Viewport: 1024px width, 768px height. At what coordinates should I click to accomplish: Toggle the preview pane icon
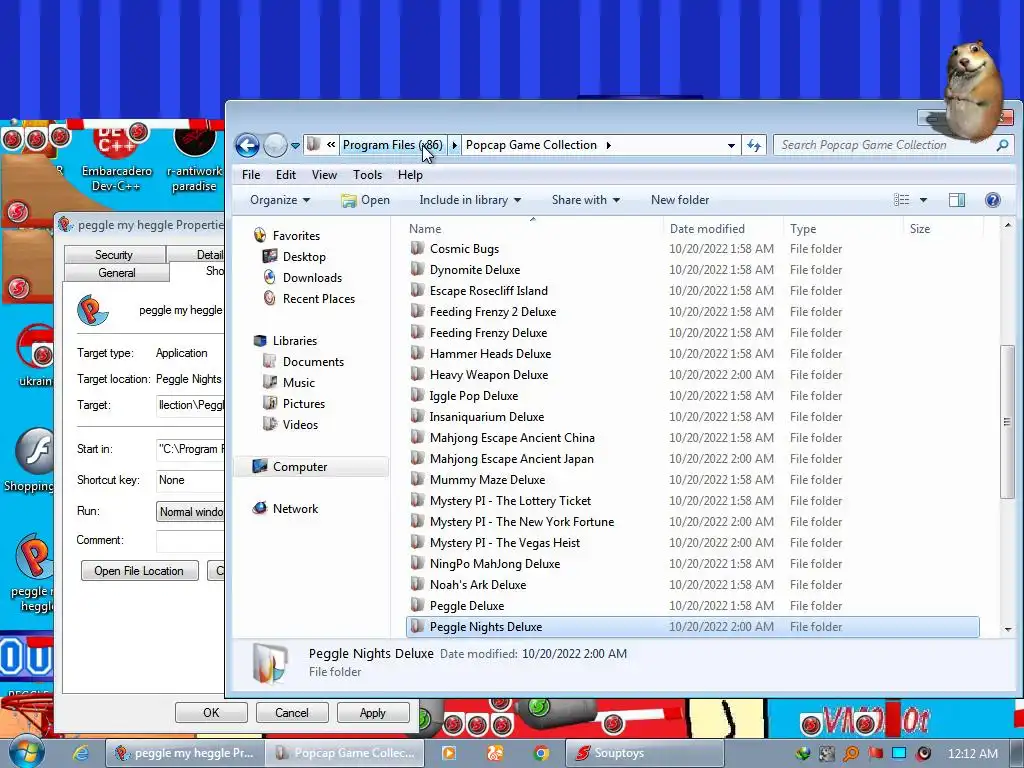[x=957, y=200]
